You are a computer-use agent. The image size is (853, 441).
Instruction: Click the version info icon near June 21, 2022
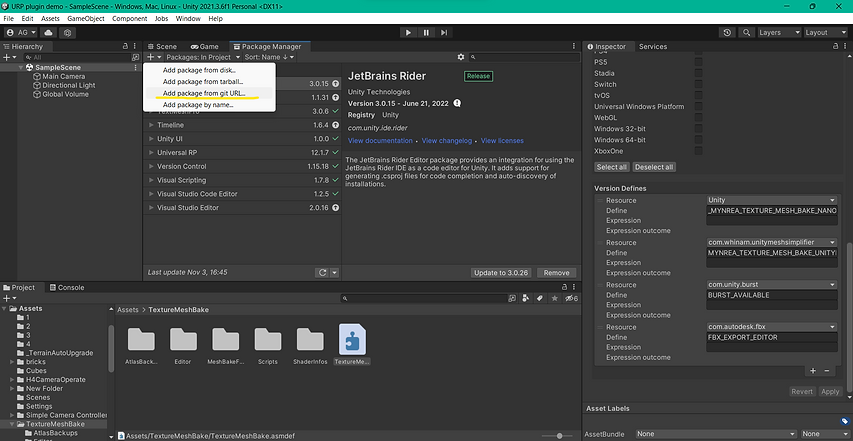point(458,103)
